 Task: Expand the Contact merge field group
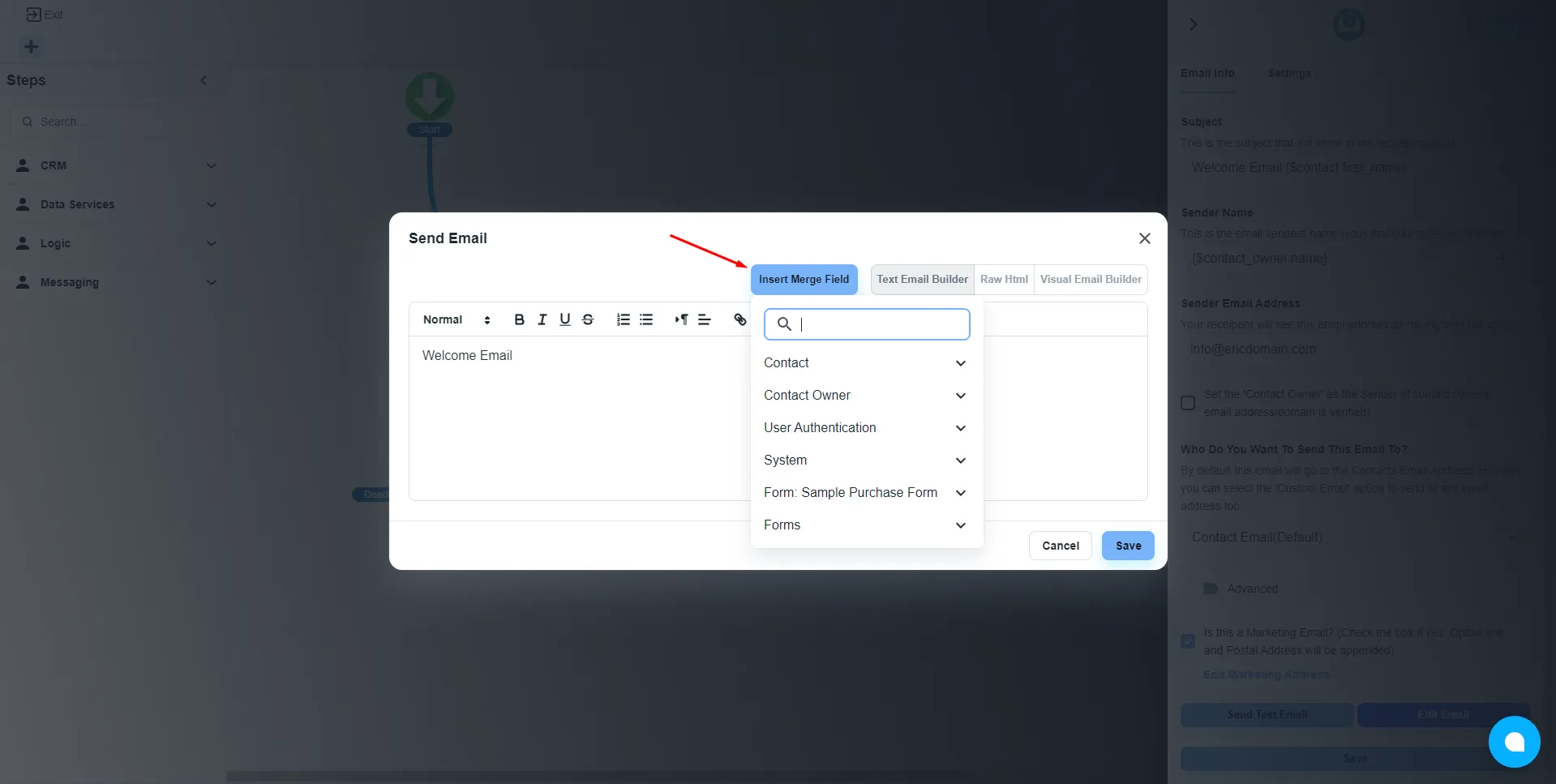[x=866, y=363]
